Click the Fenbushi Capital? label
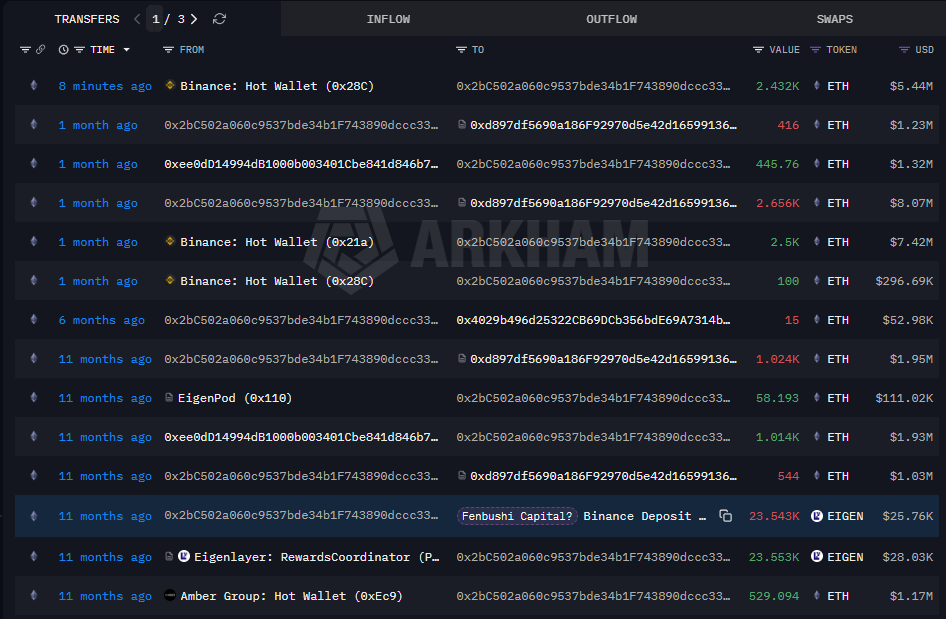The image size is (946, 619). pos(518,516)
